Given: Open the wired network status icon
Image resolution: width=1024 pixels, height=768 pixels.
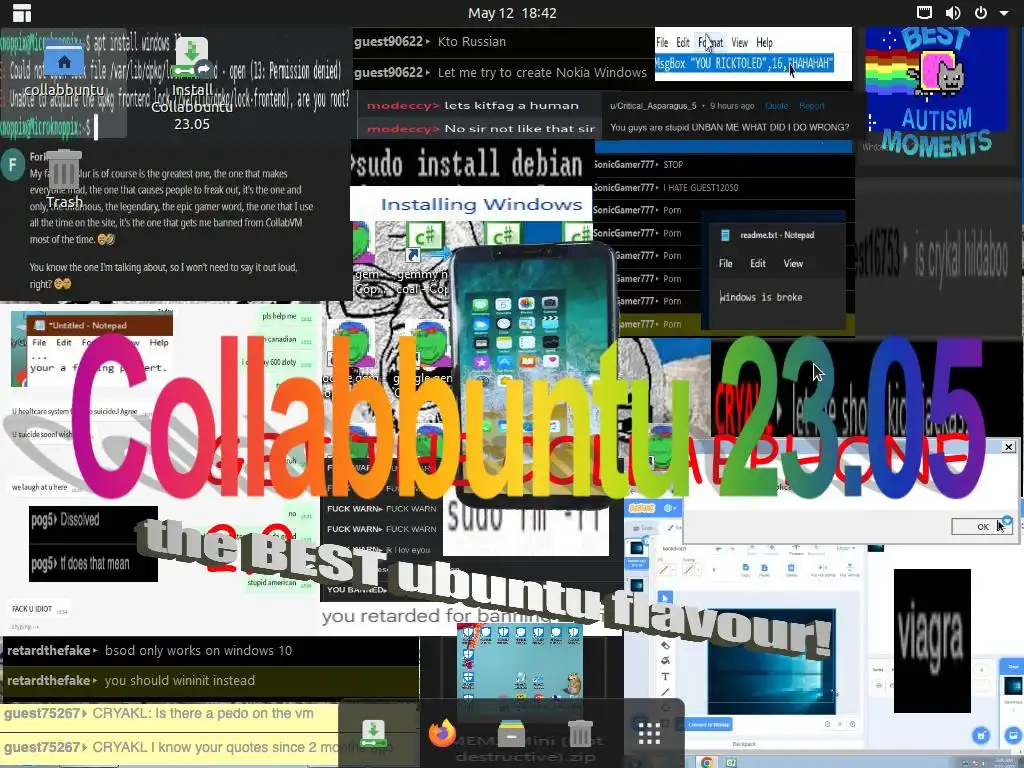Looking at the screenshot, I should coord(925,12).
